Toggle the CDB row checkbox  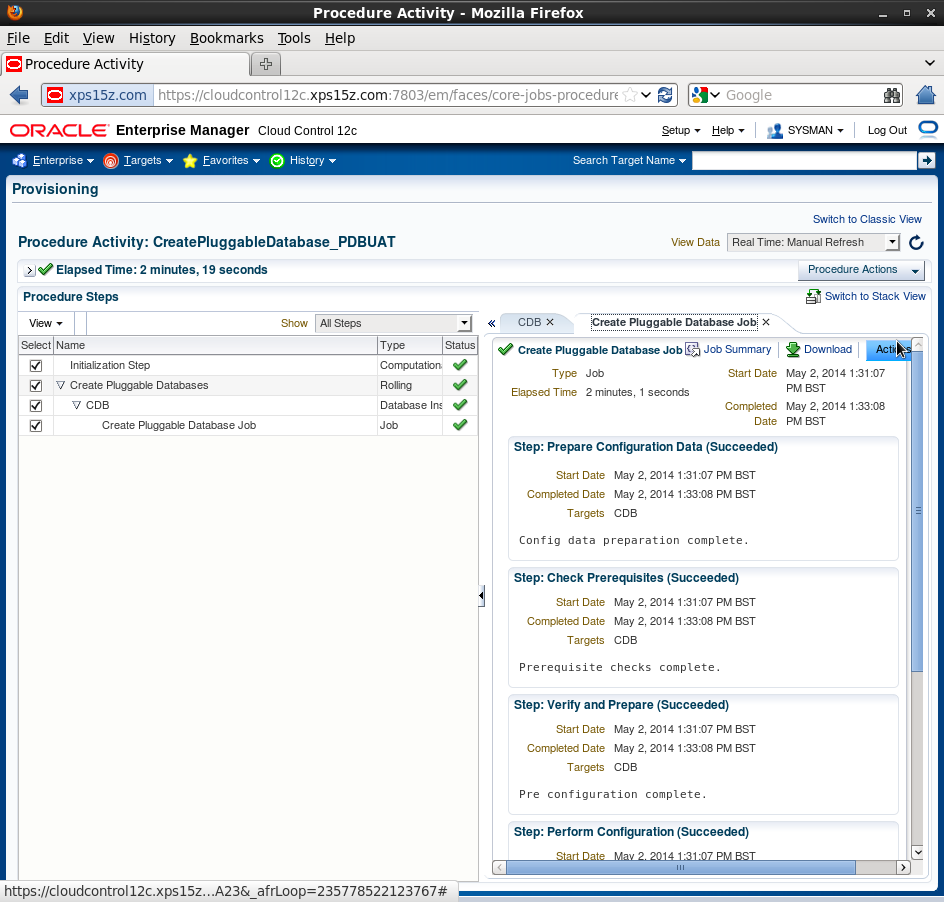[36, 406]
